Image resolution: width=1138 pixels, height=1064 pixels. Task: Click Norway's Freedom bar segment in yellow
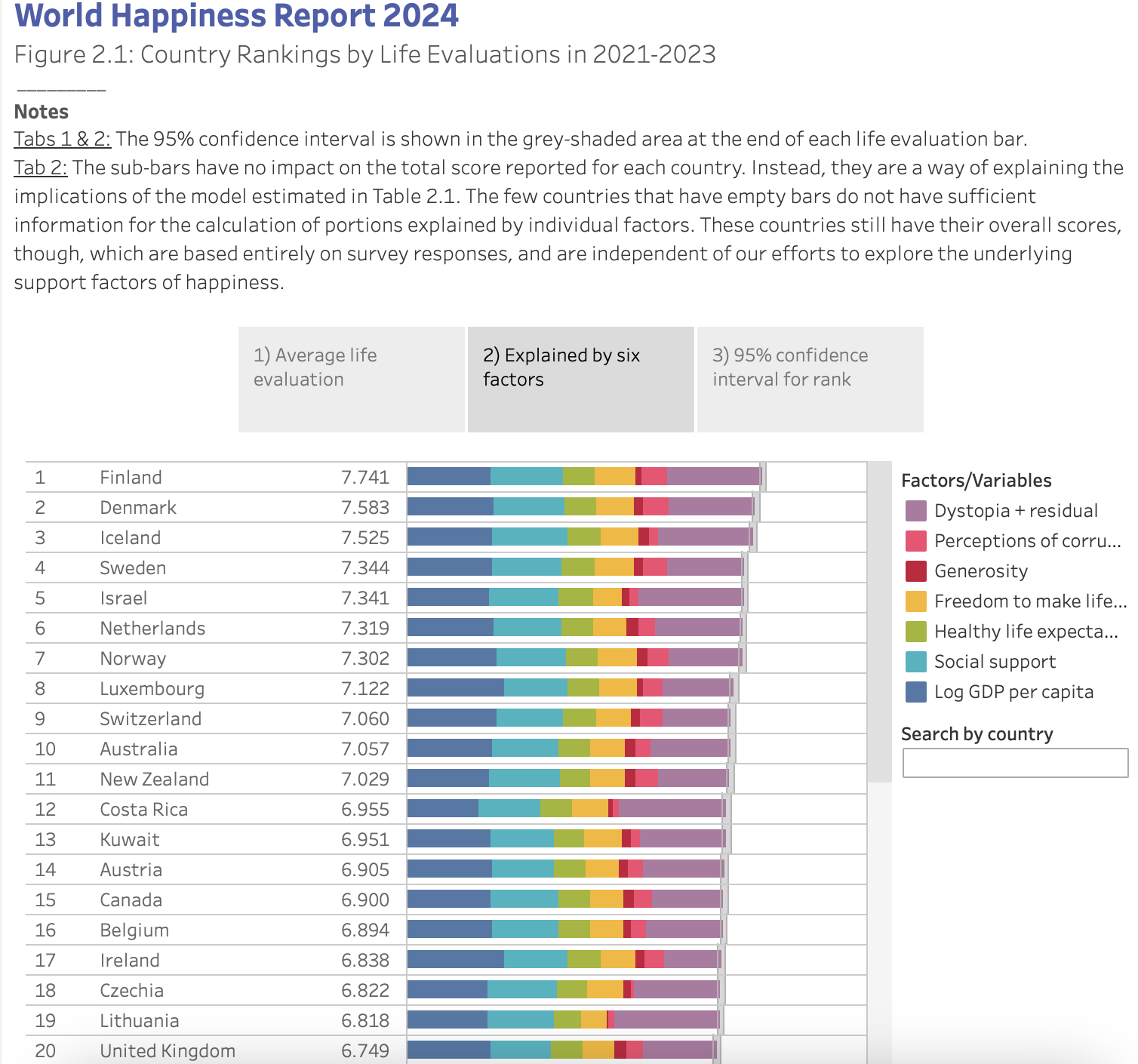pyautogui.click(x=617, y=657)
